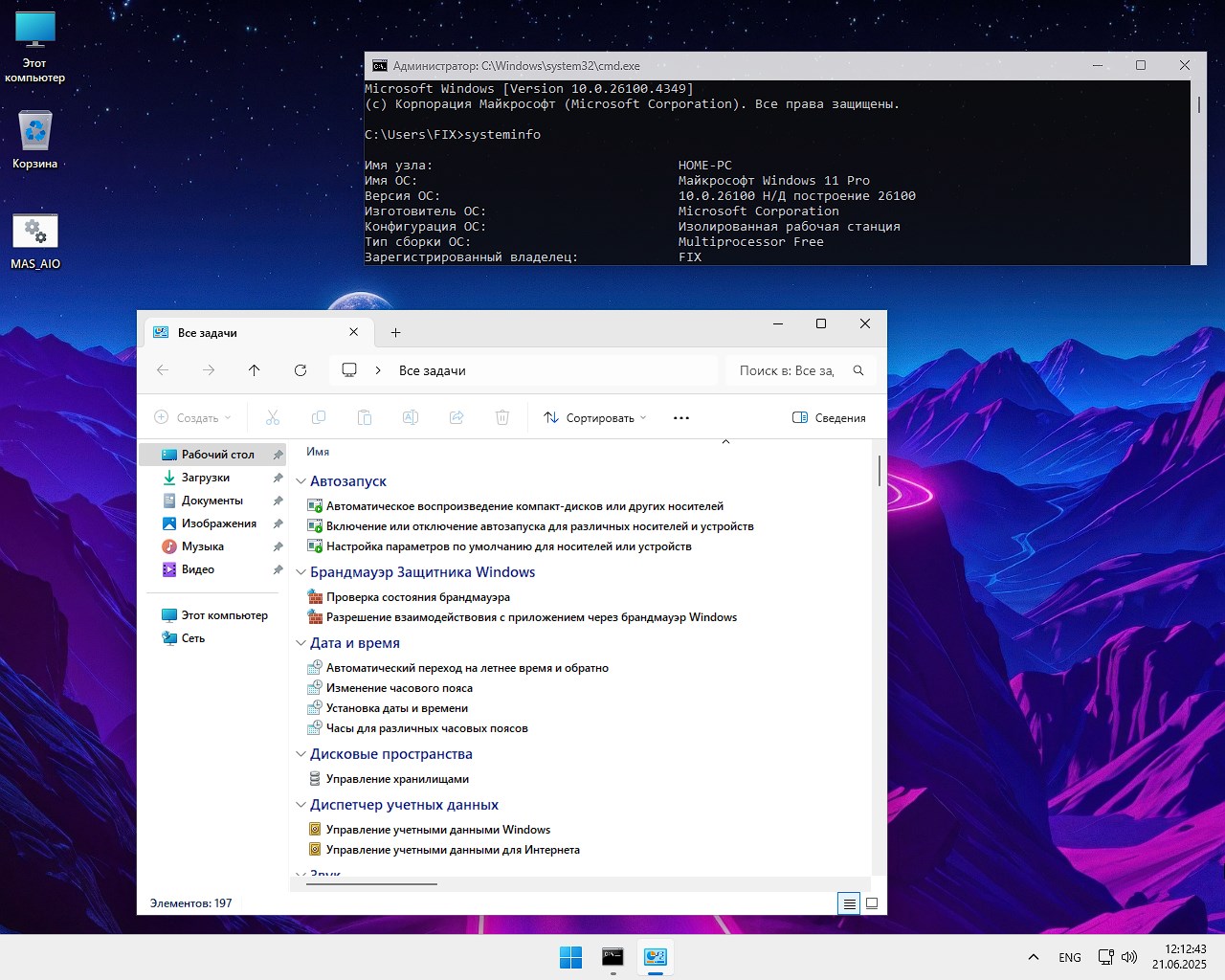Open Проверка состояния брандмауэра

tap(417, 596)
